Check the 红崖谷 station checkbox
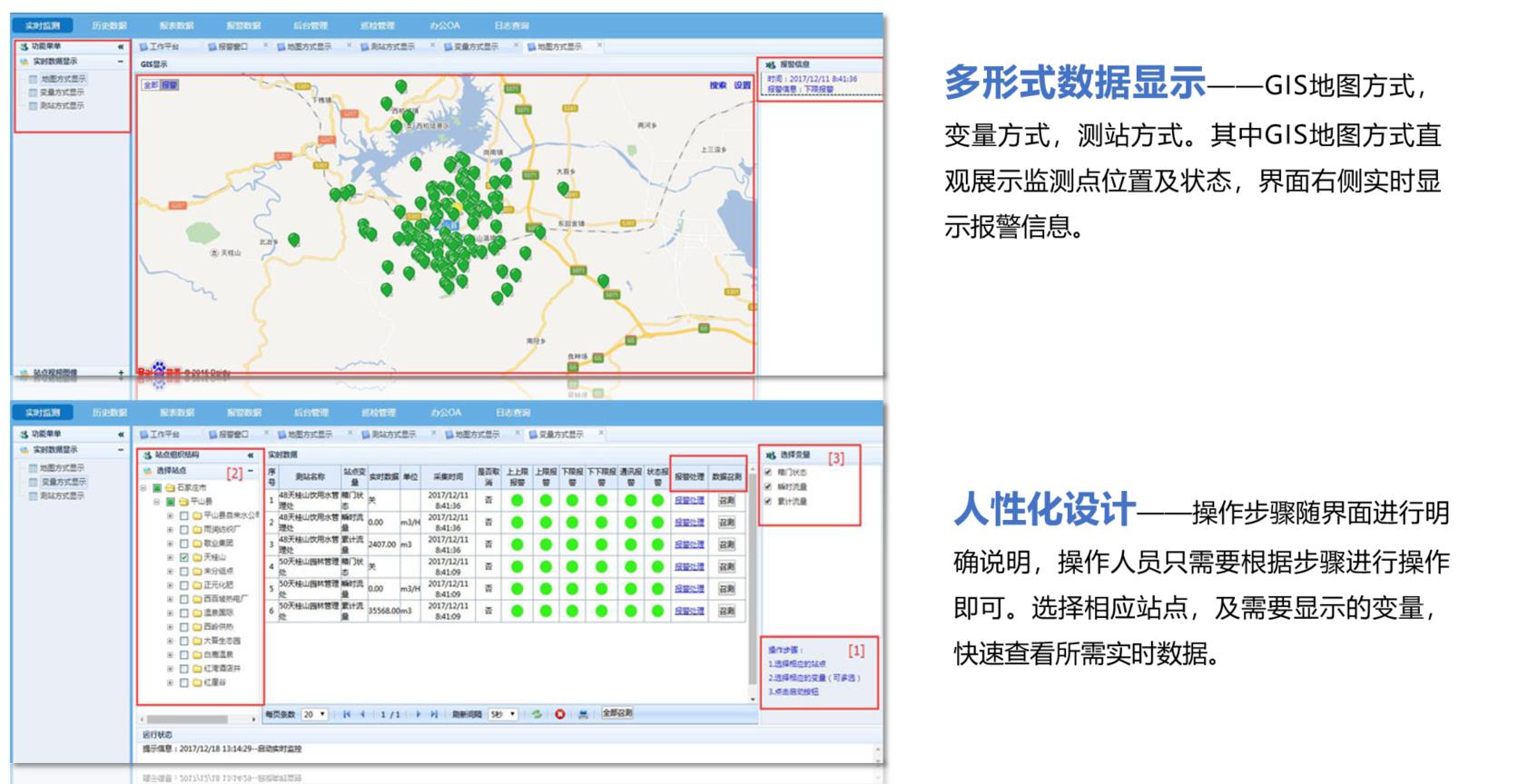Viewport: 1518px width, 784px height. tap(184, 682)
